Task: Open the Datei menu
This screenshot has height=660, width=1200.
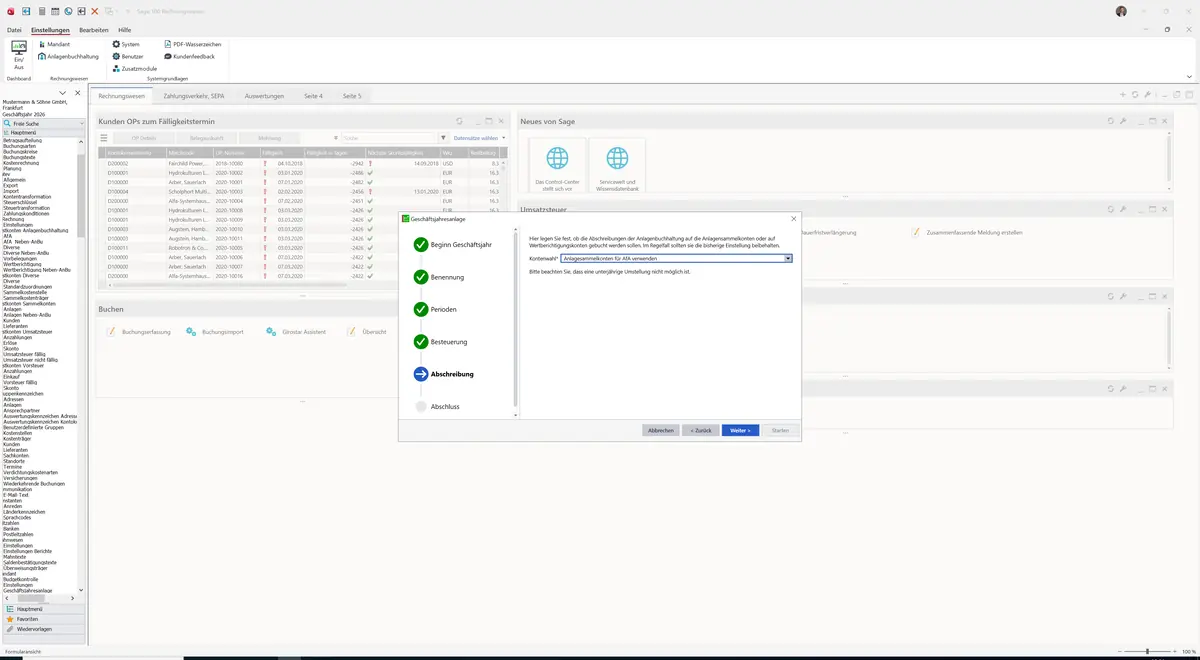Action: click(14, 31)
